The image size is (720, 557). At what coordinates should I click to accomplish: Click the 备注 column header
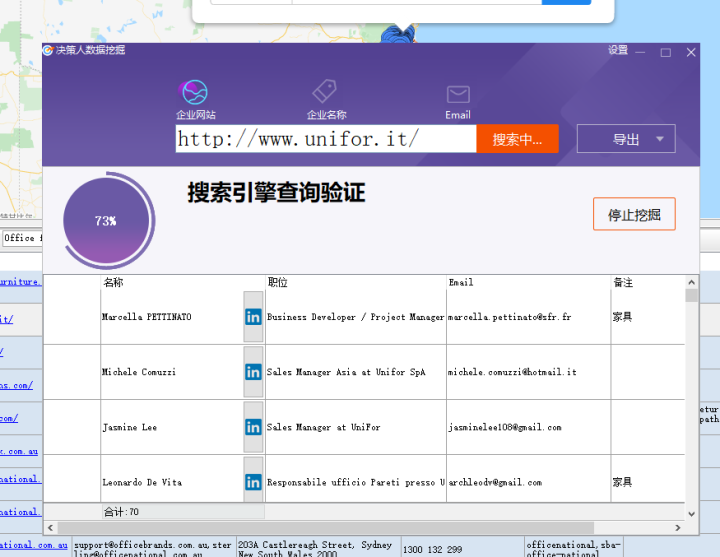647,282
